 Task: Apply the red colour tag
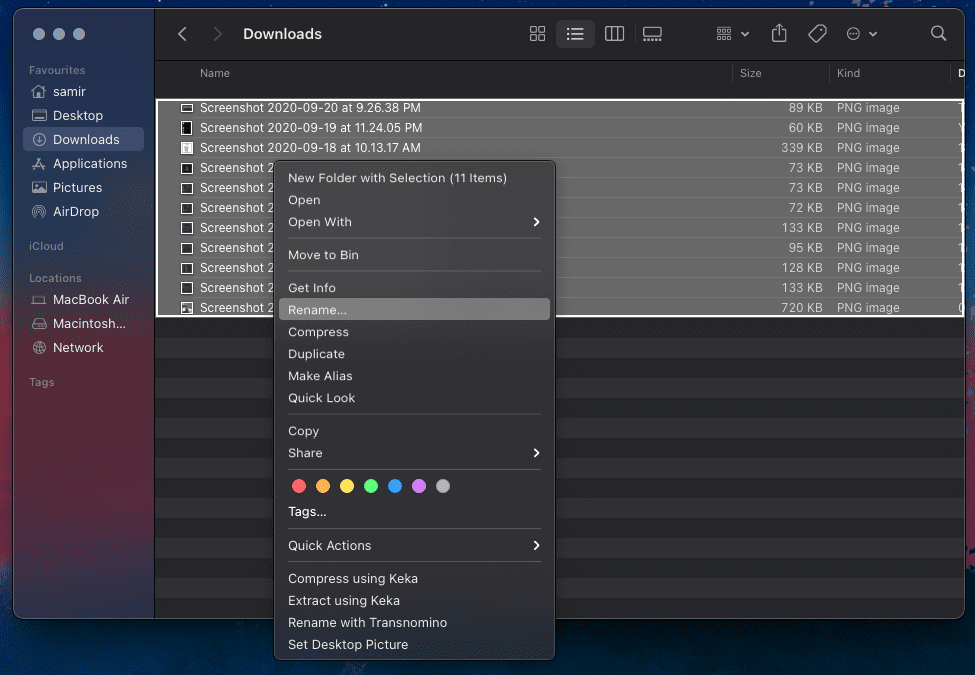click(298, 486)
